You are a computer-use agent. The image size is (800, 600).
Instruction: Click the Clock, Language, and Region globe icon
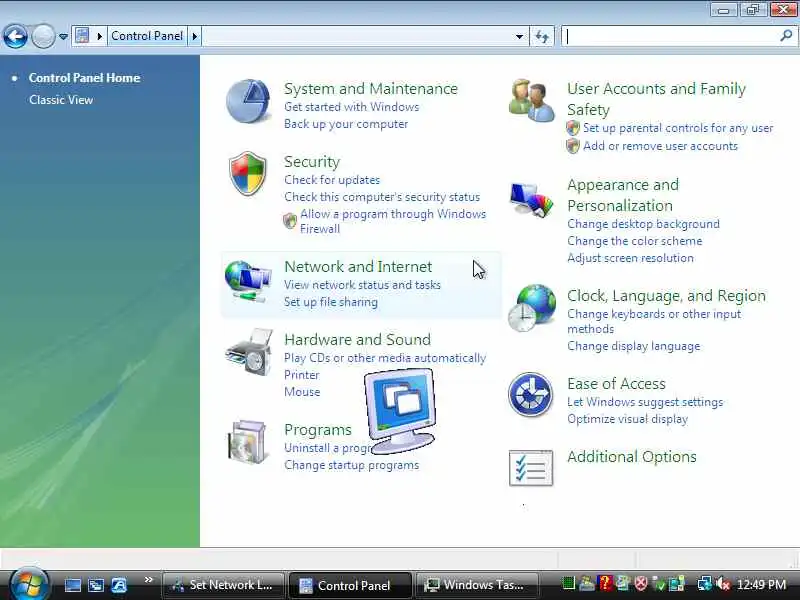(532, 308)
